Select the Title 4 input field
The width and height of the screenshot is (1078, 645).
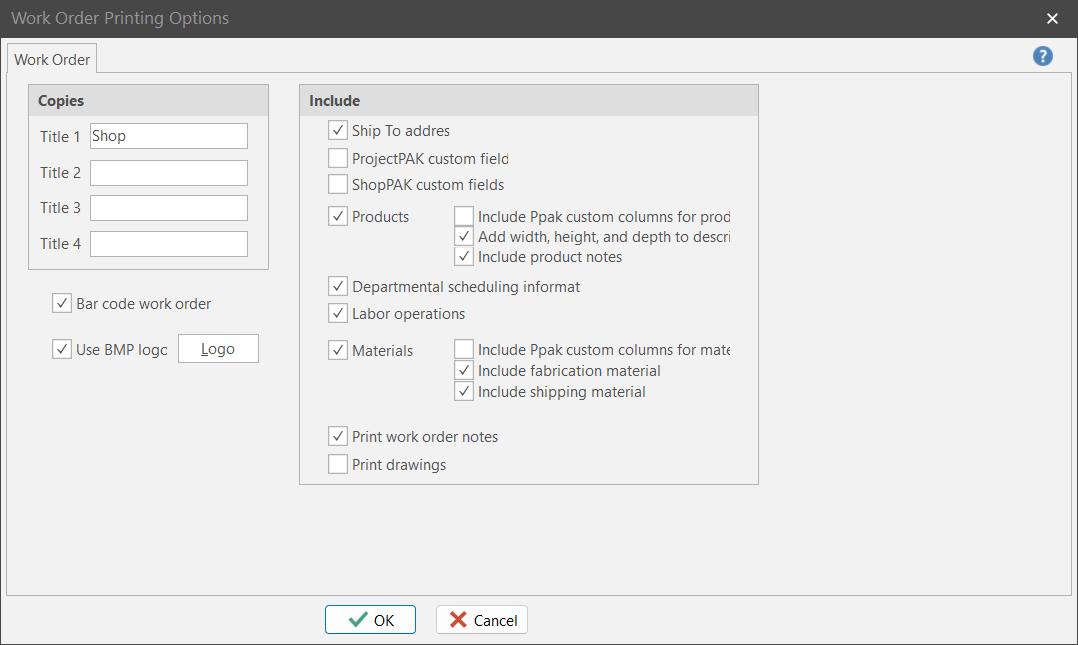click(x=168, y=244)
